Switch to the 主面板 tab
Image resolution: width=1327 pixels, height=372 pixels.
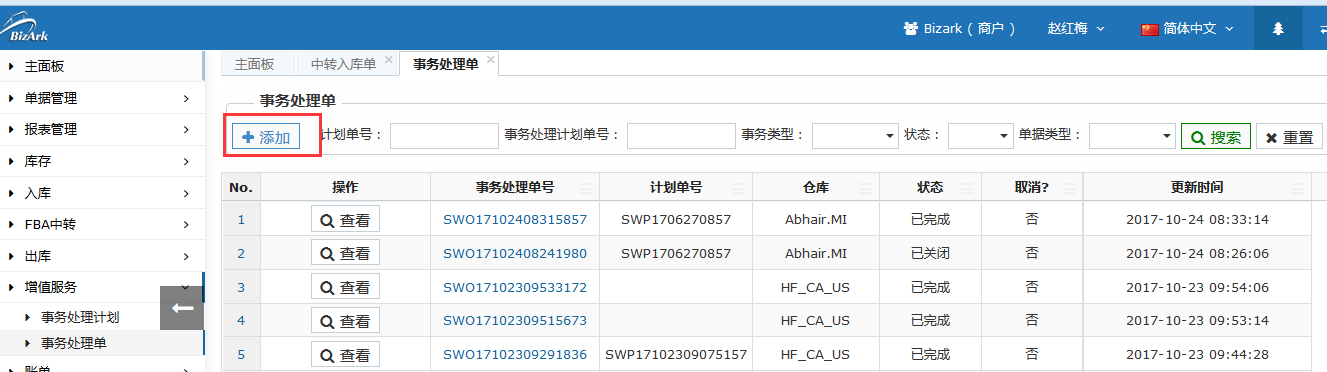(254, 63)
